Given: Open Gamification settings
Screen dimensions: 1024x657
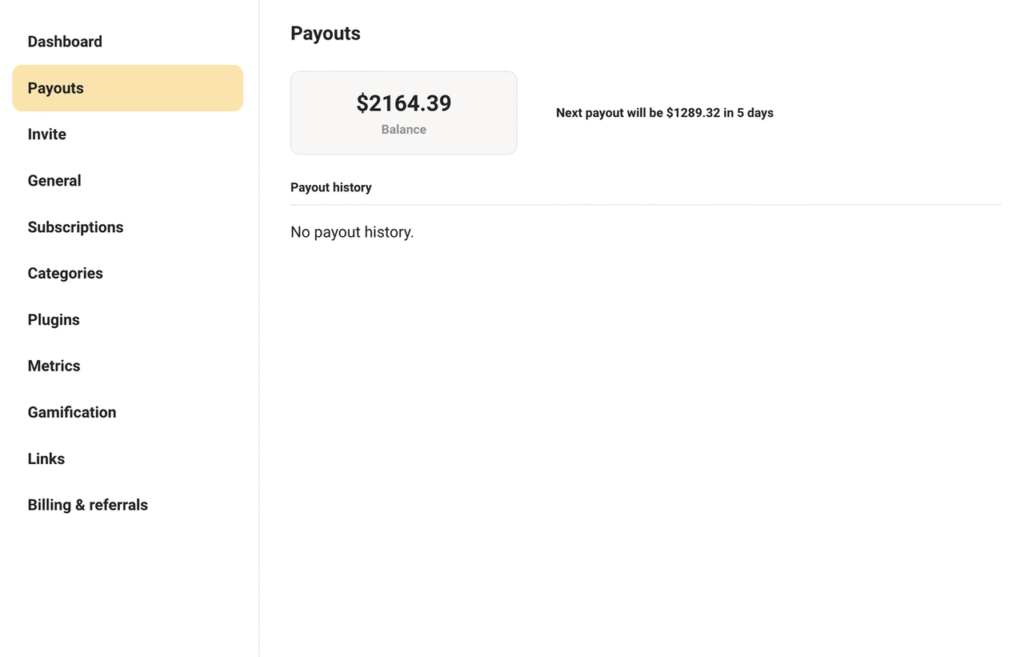Looking at the screenshot, I should tap(72, 412).
